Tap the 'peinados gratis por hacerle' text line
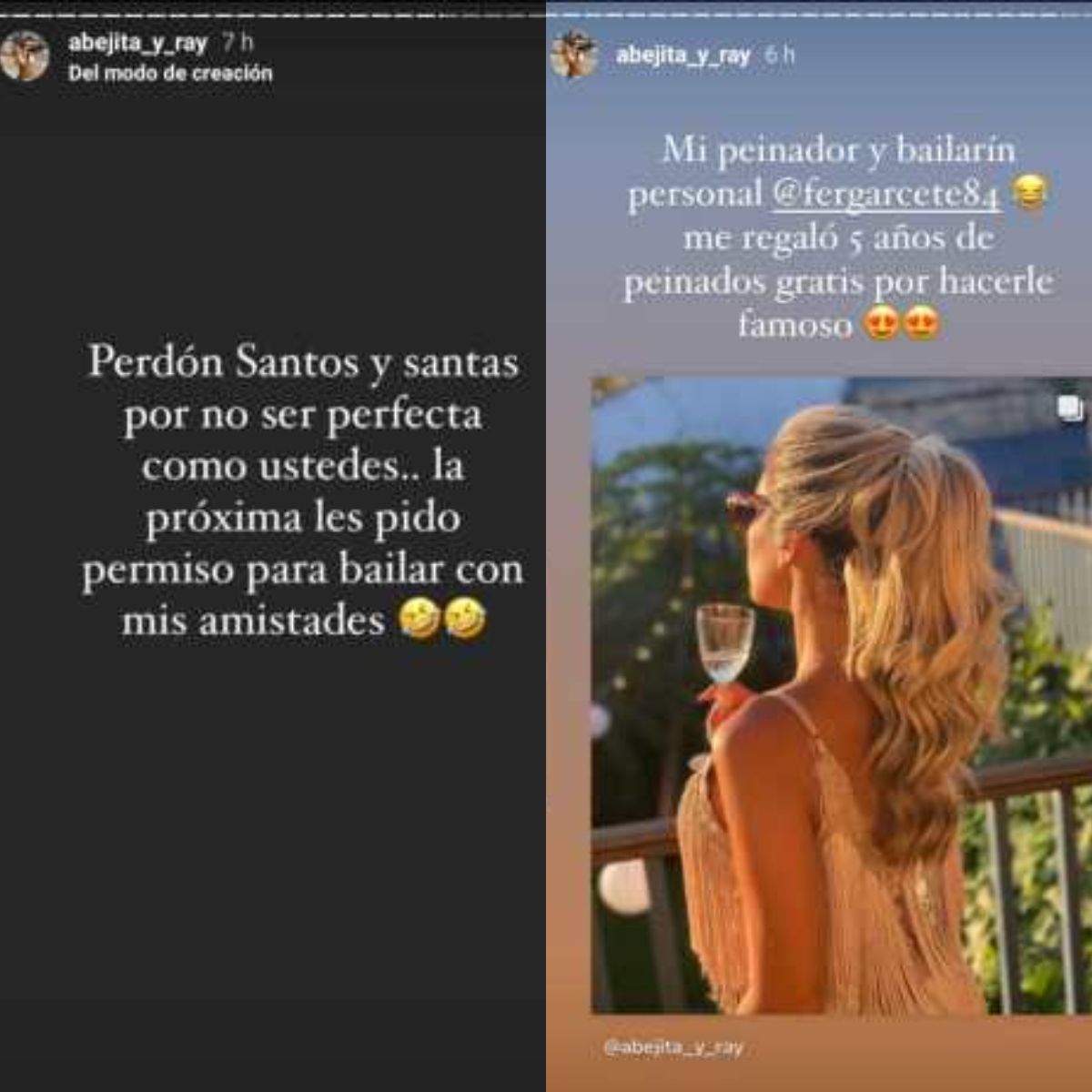This screenshot has width=1092, height=1092. pos(838,281)
